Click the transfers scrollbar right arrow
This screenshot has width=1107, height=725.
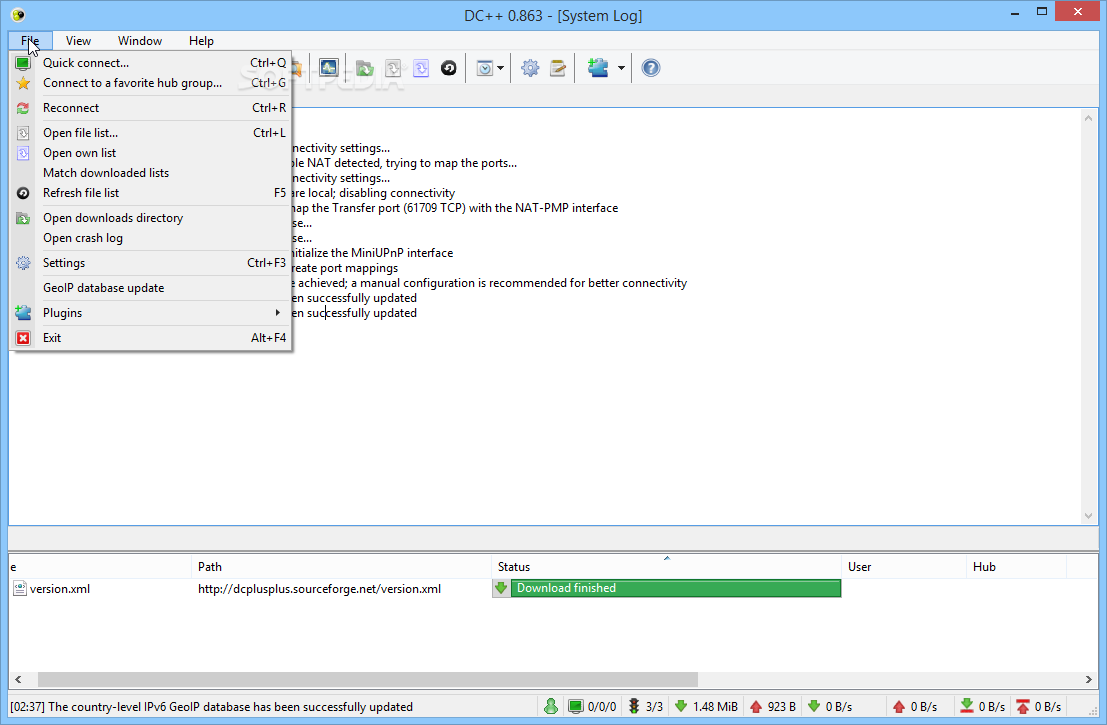click(x=1089, y=679)
